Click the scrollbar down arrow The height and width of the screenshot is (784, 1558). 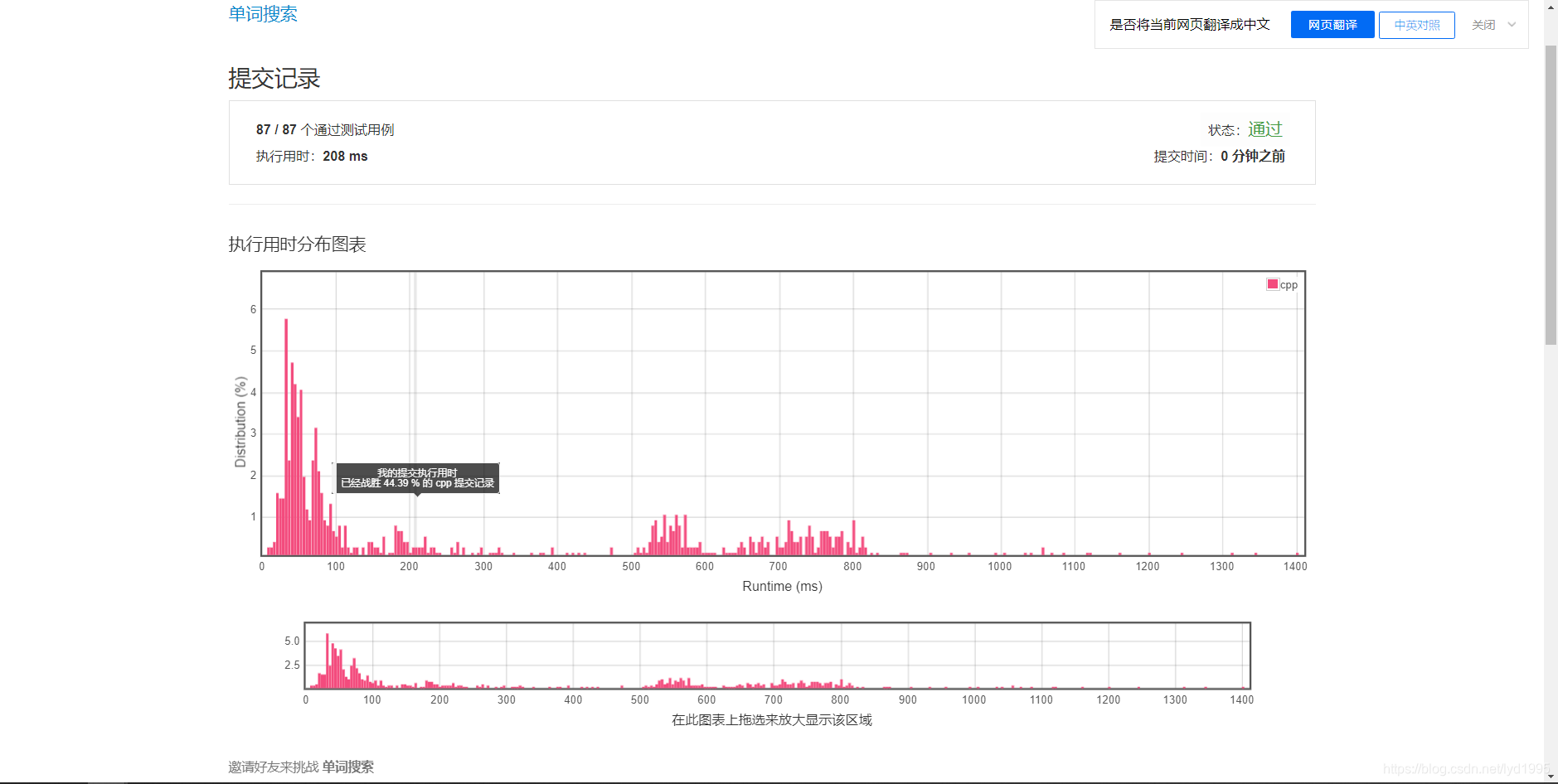pos(1551,777)
